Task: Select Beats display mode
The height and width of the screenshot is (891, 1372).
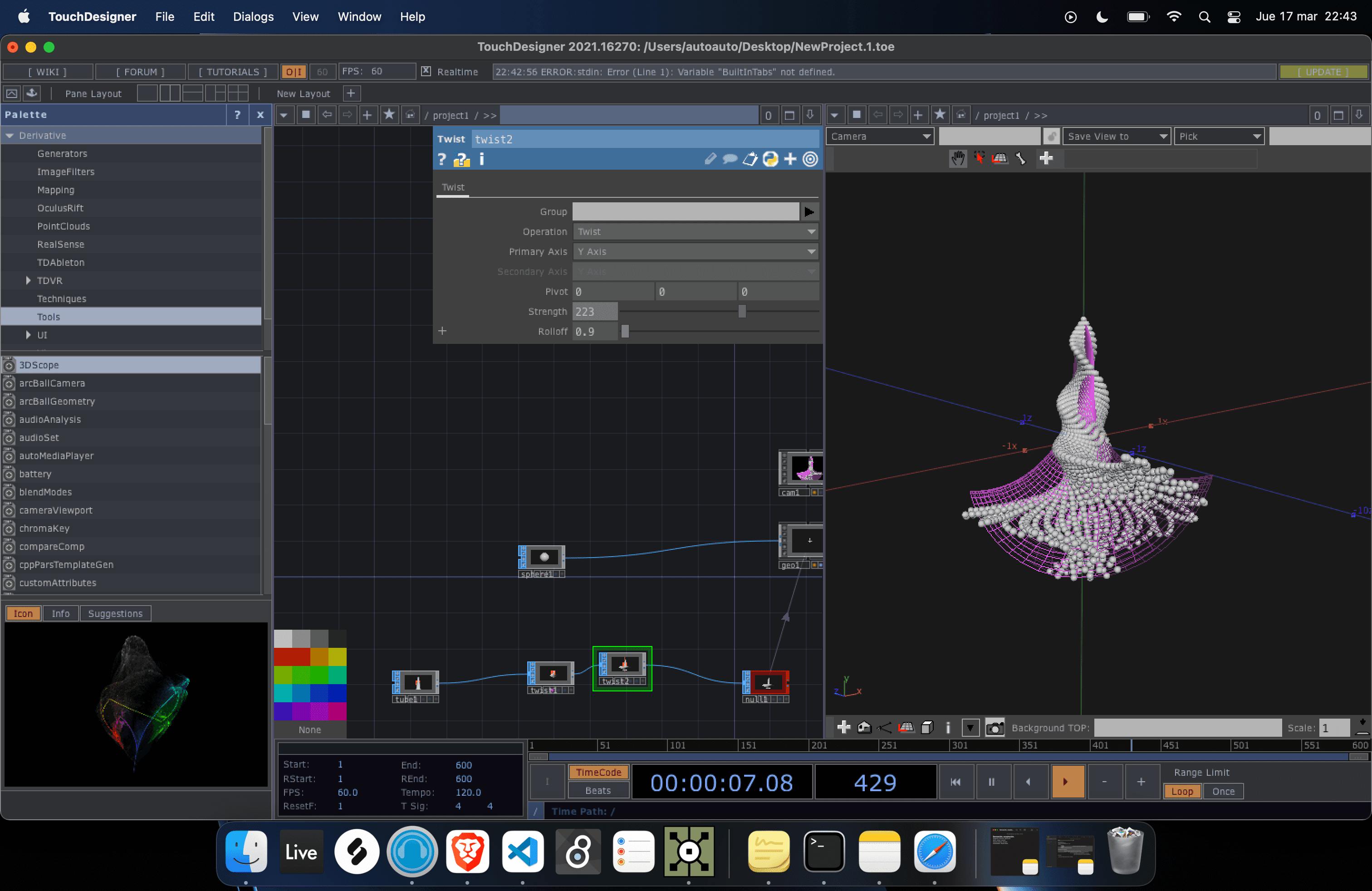Action: tap(598, 791)
